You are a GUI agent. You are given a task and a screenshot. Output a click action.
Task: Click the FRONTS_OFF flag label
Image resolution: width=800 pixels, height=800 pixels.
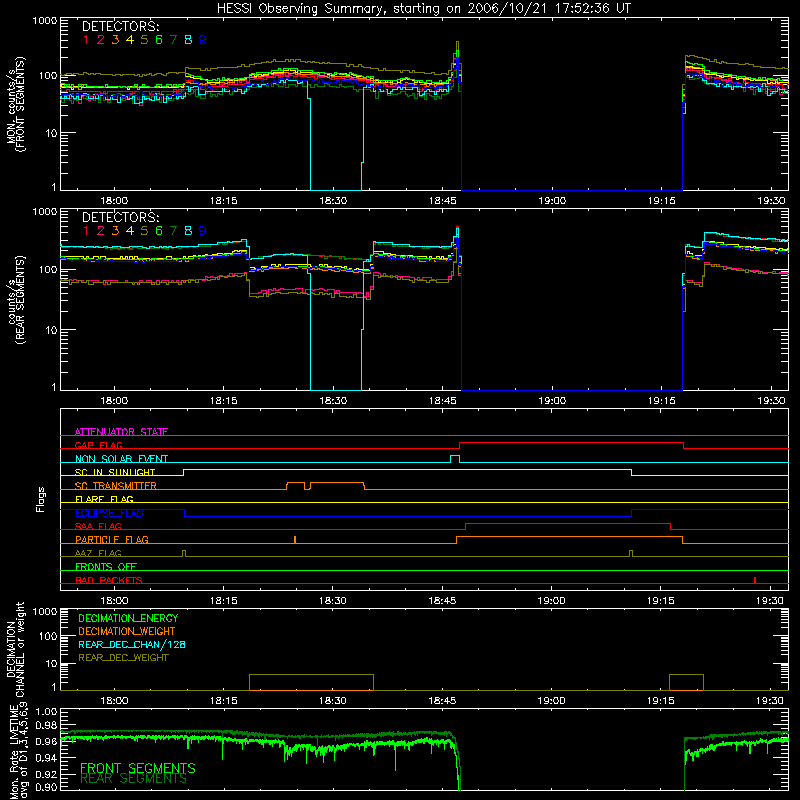pyautogui.click(x=106, y=566)
